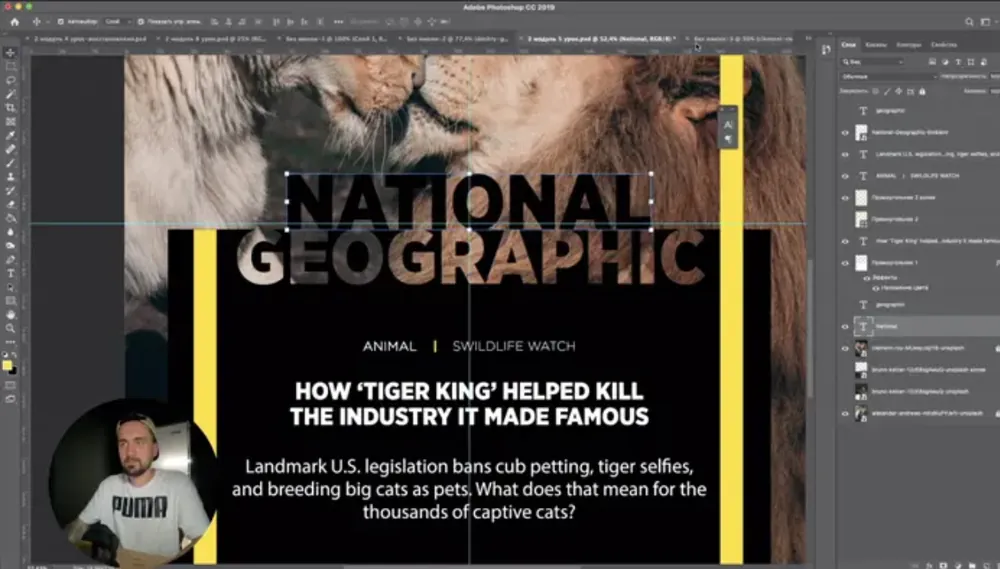Select the alexander-andrews unsplash layer row

(x=918, y=413)
